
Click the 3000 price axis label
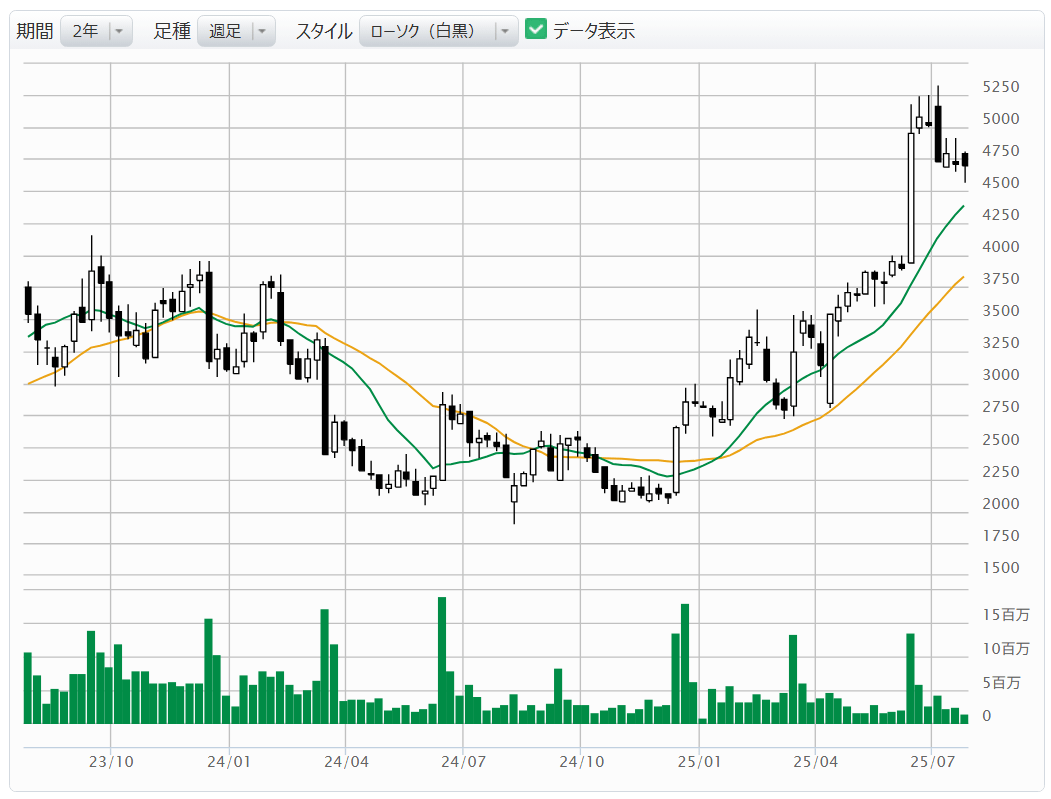tap(1001, 375)
